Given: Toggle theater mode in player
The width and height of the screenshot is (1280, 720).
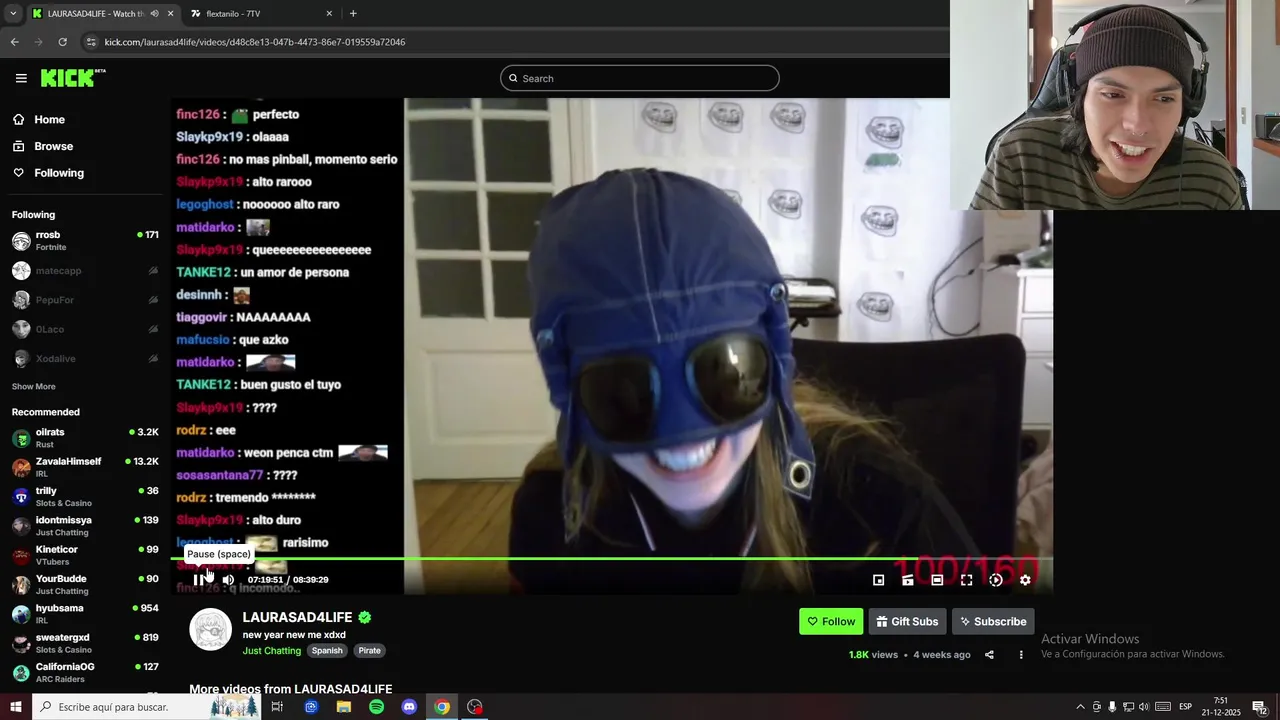Looking at the screenshot, I should [x=937, y=579].
